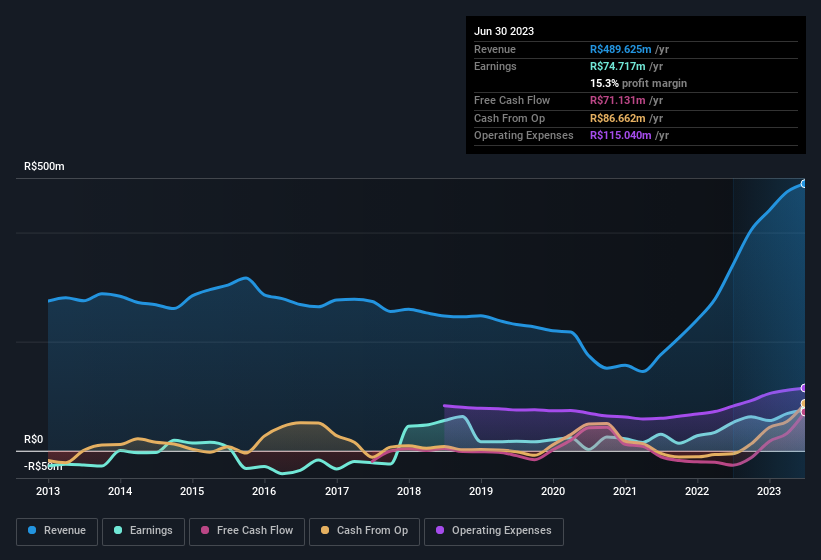
Task: Select the 2016 x-axis year label
Action: [264, 491]
